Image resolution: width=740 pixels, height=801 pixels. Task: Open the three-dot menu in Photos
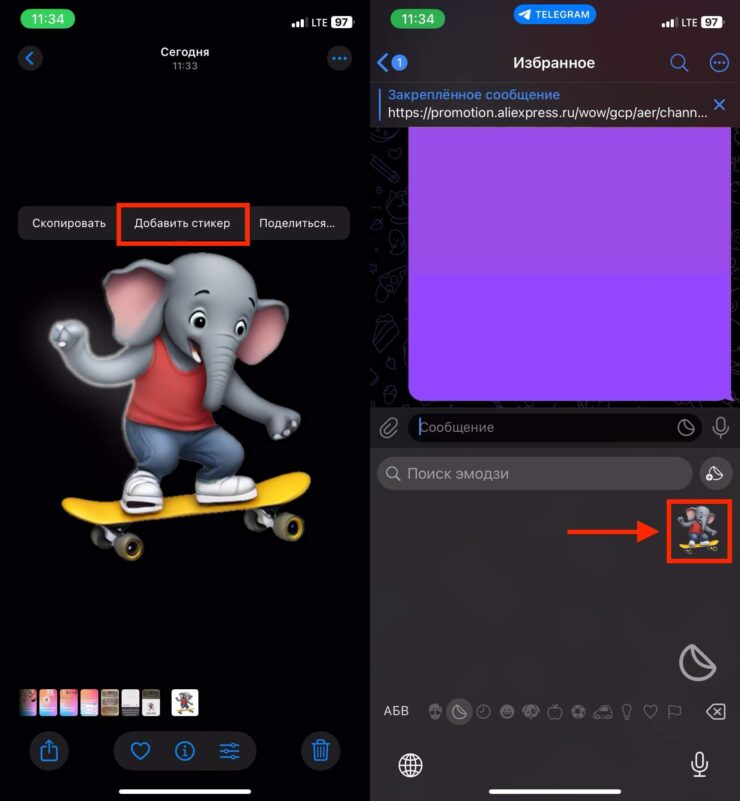[x=340, y=58]
